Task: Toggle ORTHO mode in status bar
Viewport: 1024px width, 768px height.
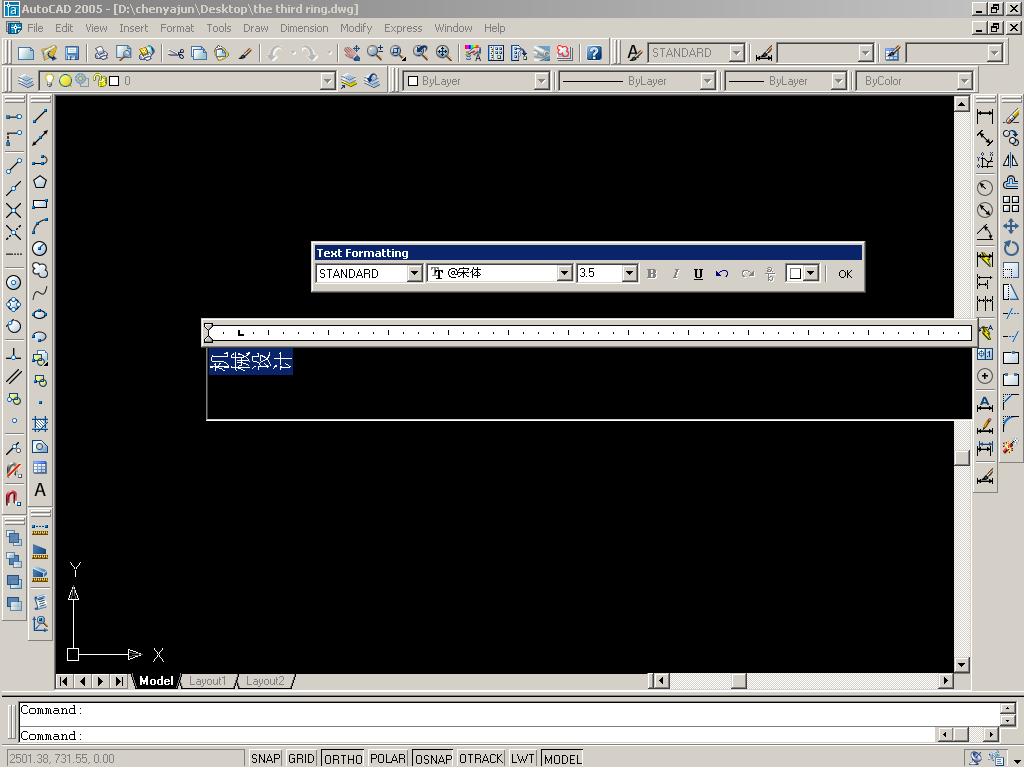Action: tap(343, 759)
